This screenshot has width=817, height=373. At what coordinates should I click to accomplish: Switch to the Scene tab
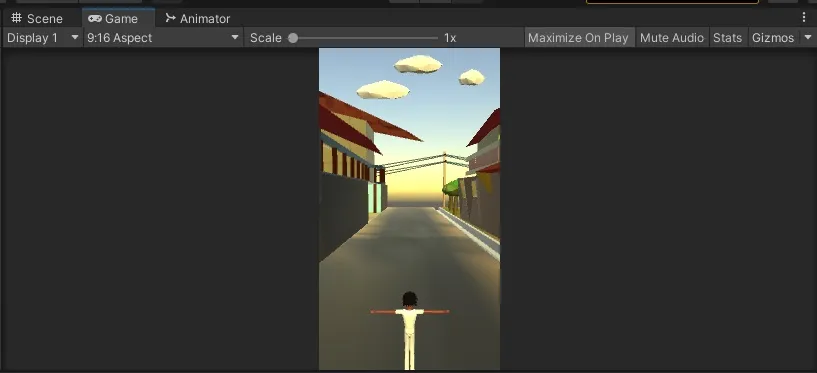click(x=37, y=18)
